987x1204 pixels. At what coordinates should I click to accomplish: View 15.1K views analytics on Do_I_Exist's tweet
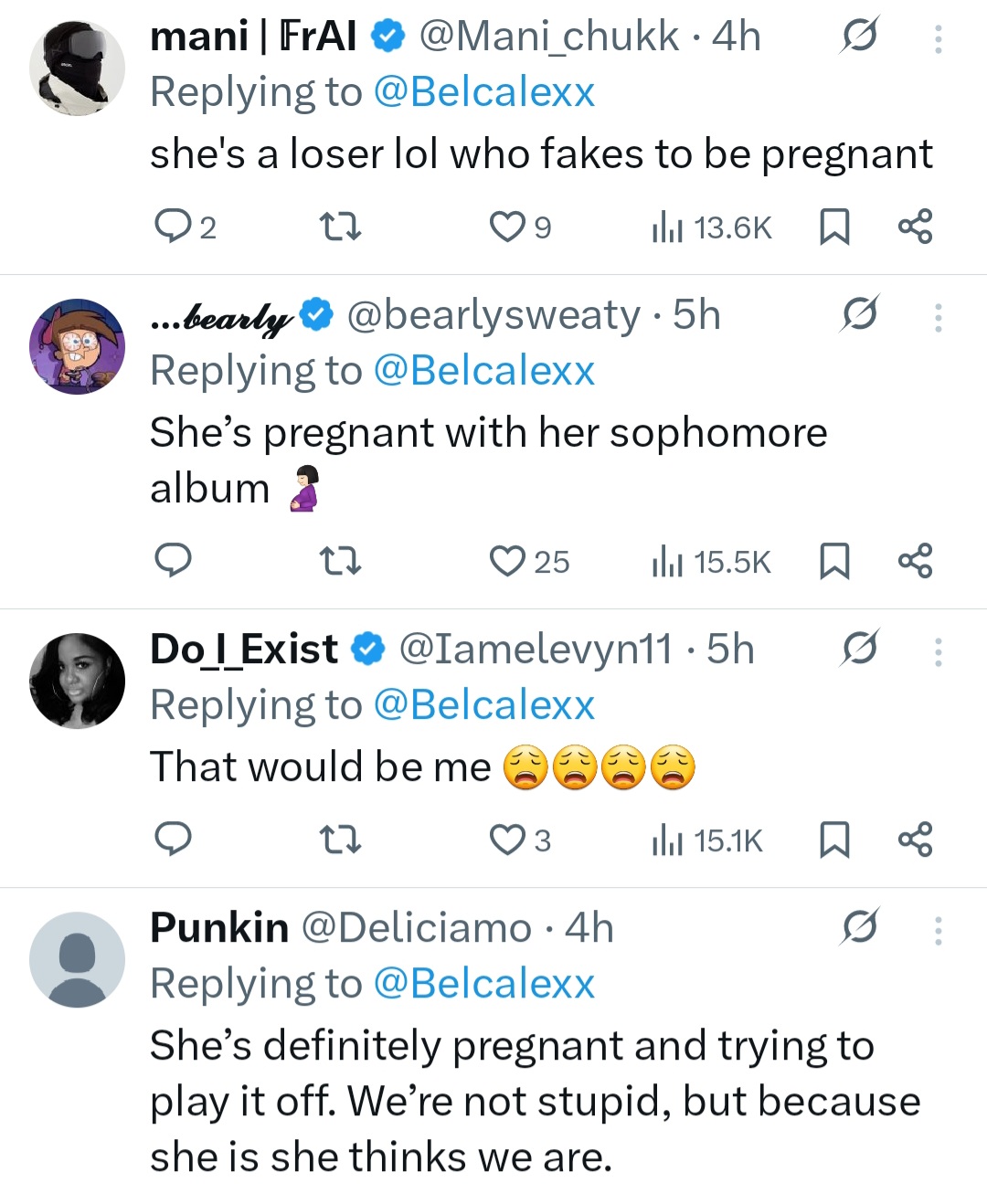[708, 840]
